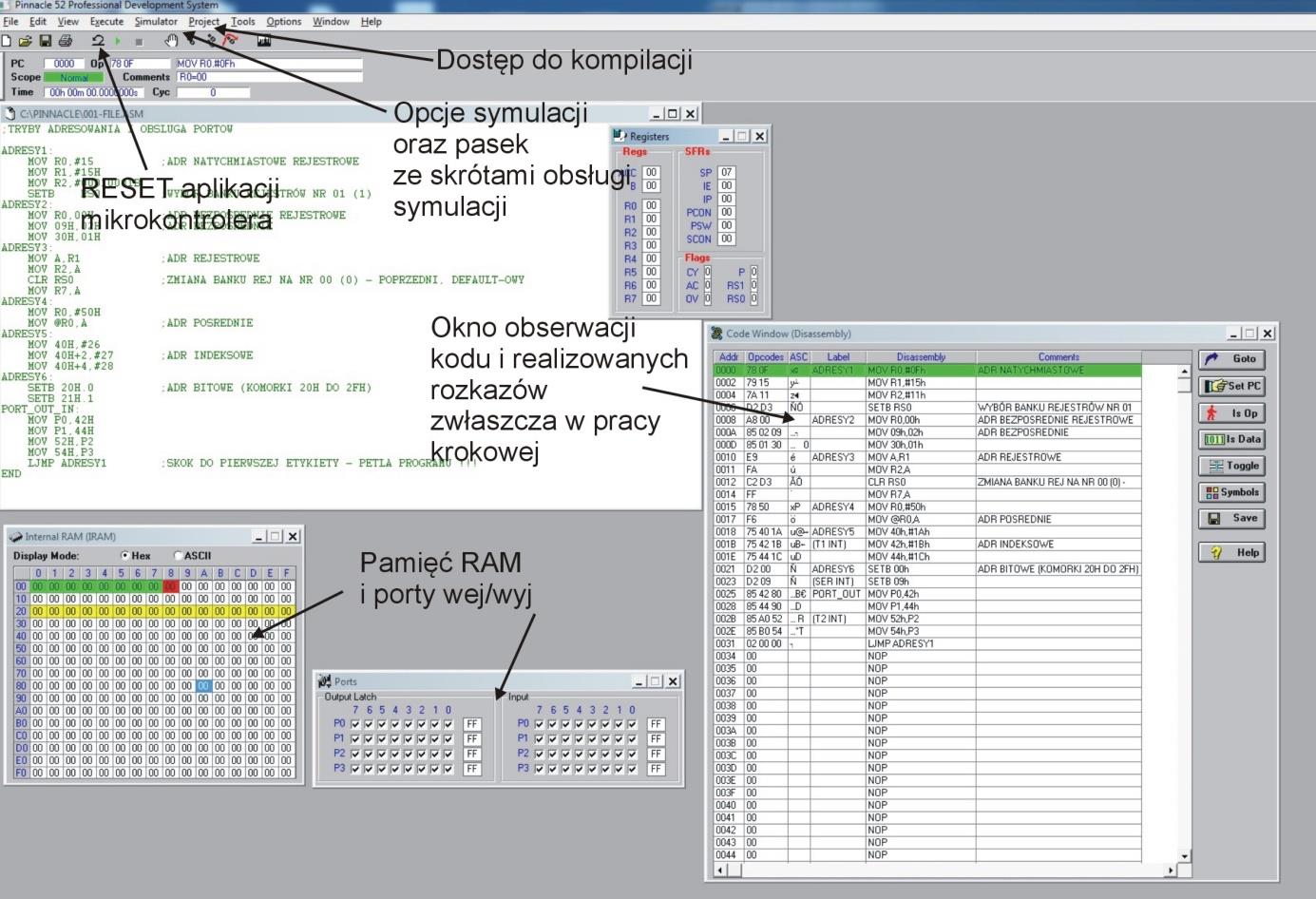Click the SP register field showing 07
This screenshot has height=899, width=1316.
(726, 173)
